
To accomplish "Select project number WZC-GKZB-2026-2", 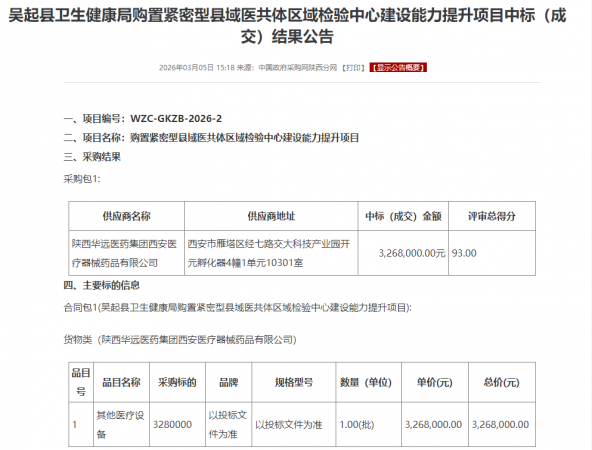I will point(176,119).
